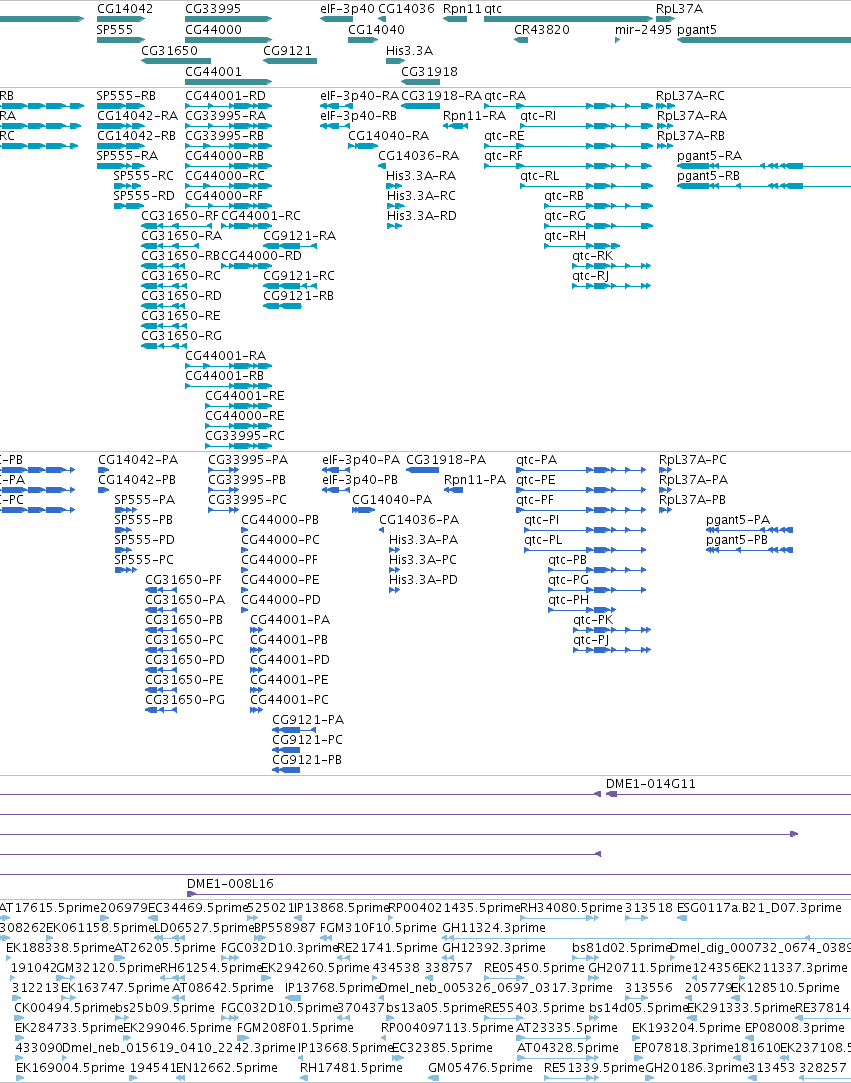
Task: Select the qtc-RK transcript label
Action: (x=593, y=256)
